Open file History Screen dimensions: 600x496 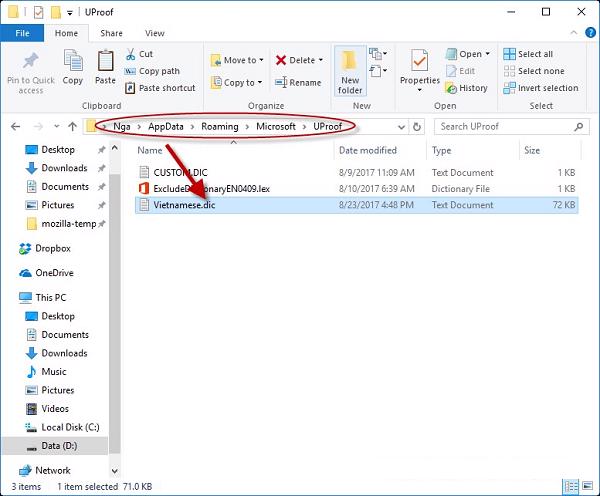(466, 88)
